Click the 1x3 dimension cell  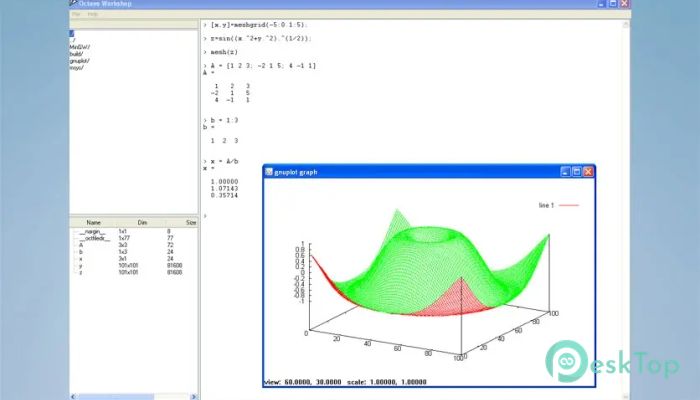[x=123, y=252]
